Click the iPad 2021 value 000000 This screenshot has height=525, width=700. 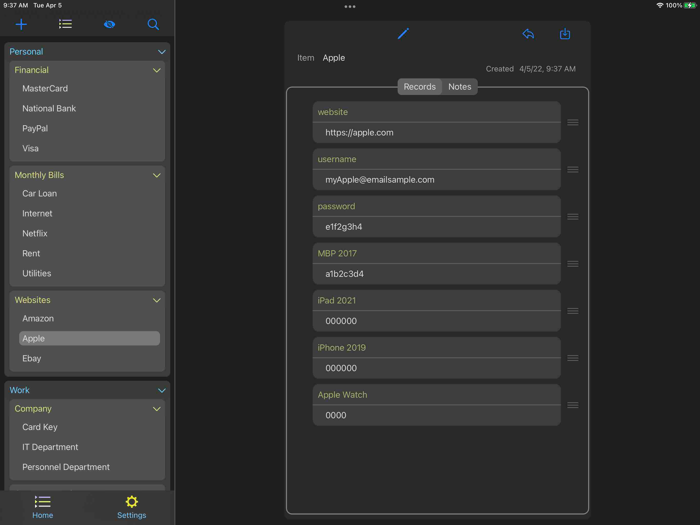(x=341, y=321)
